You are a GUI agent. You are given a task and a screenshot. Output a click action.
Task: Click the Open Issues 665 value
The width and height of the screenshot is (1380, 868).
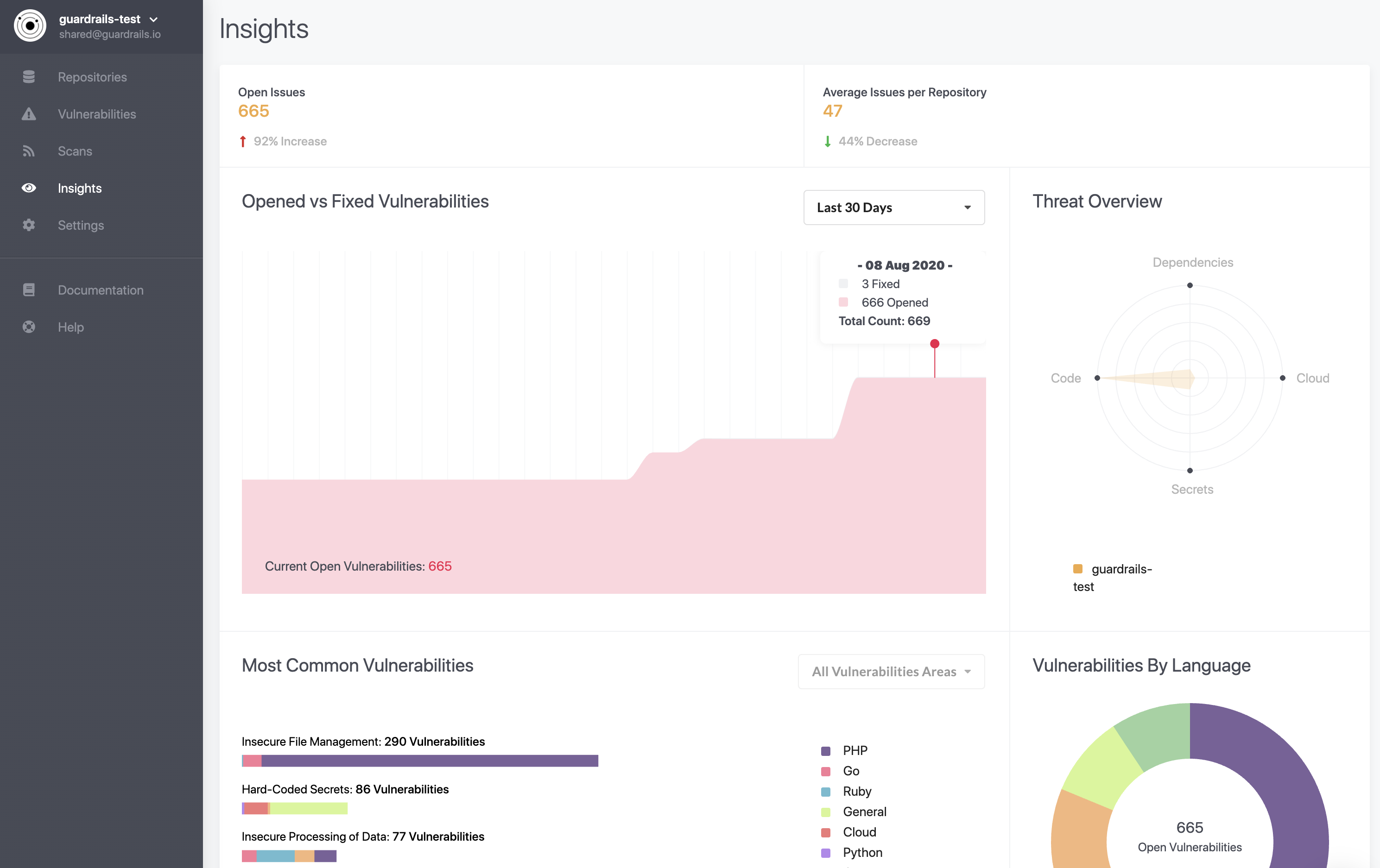pyautogui.click(x=254, y=111)
